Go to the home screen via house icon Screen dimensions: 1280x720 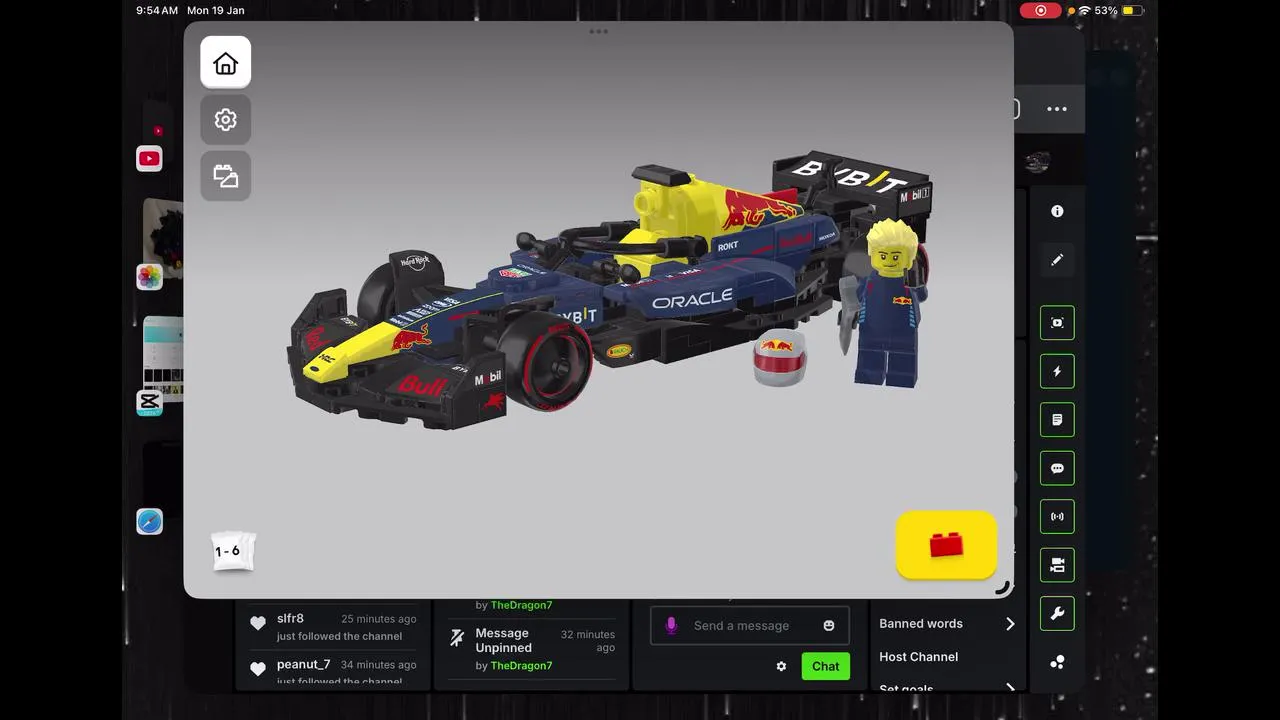(x=225, y=63)
